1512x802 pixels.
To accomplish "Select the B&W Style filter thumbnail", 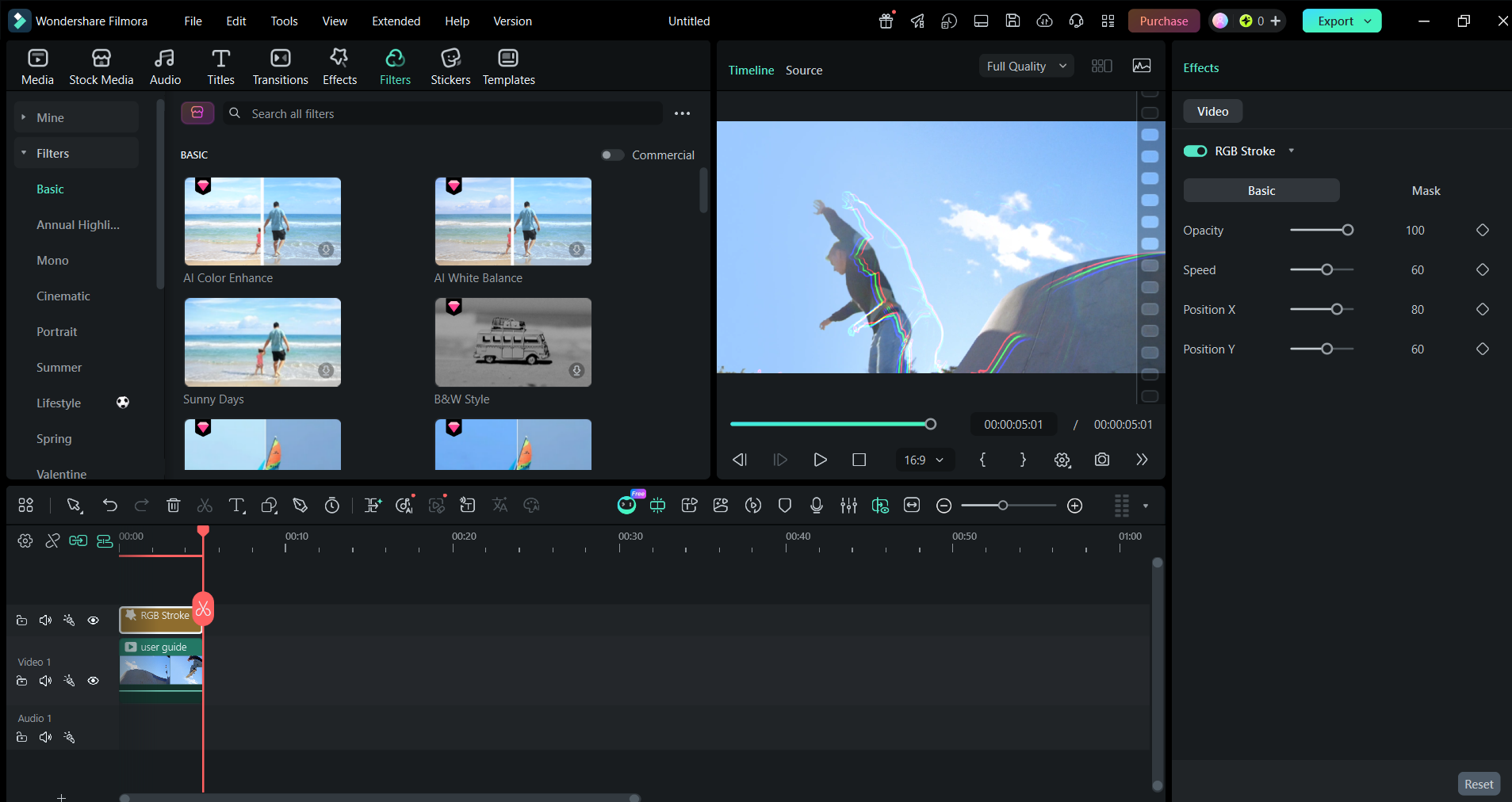I will click(x=513, y=342).
